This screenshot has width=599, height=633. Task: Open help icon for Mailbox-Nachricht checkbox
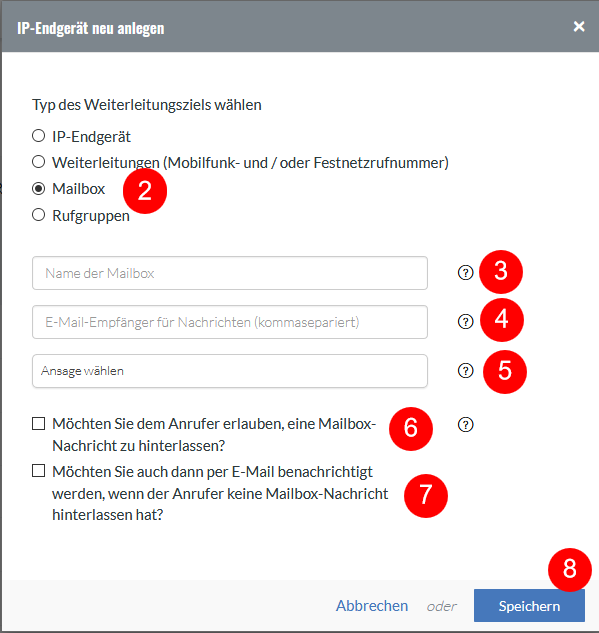pyautogui.click(x=465, y=425)
